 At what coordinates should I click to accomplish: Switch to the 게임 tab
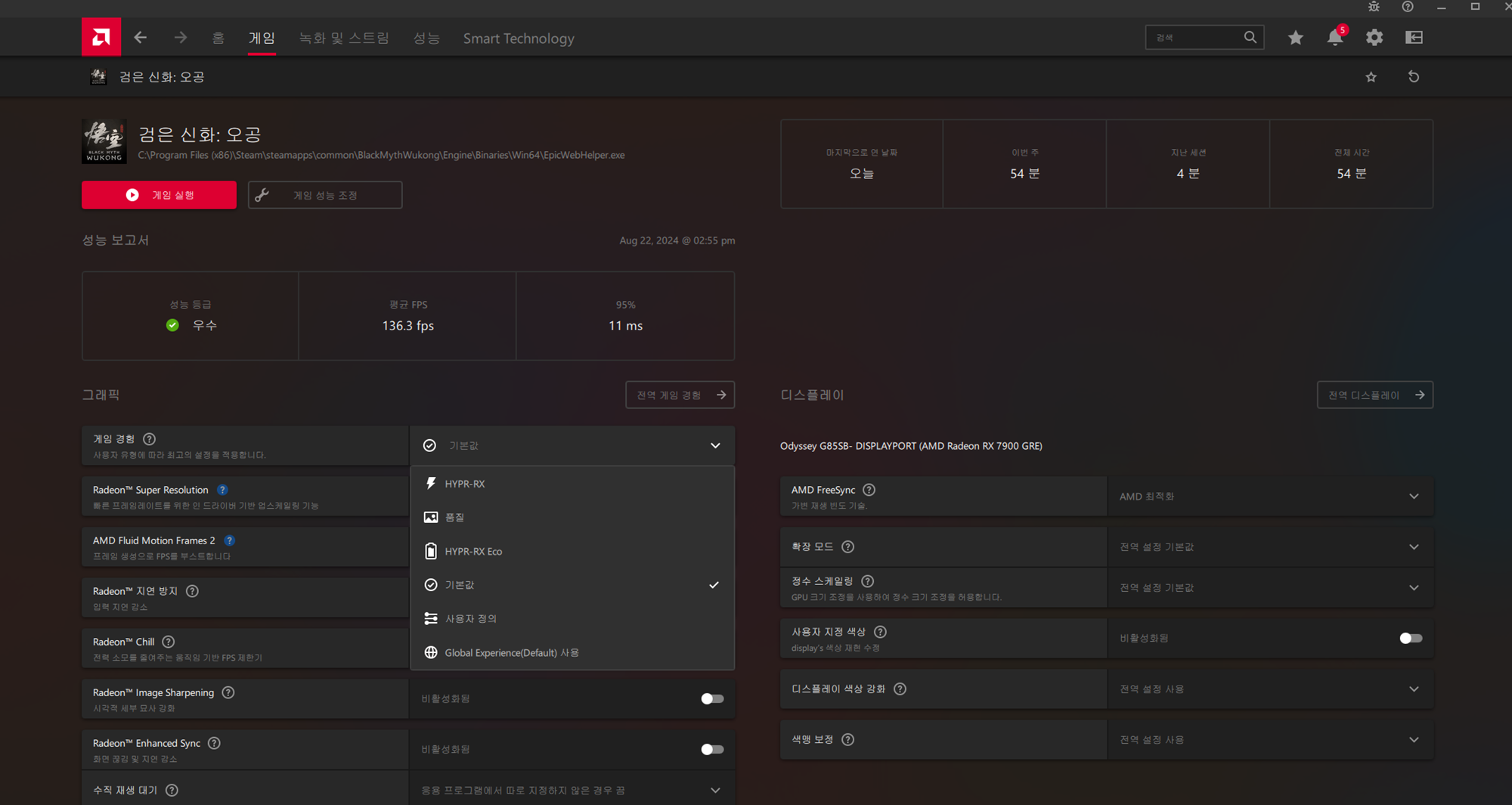262,38
